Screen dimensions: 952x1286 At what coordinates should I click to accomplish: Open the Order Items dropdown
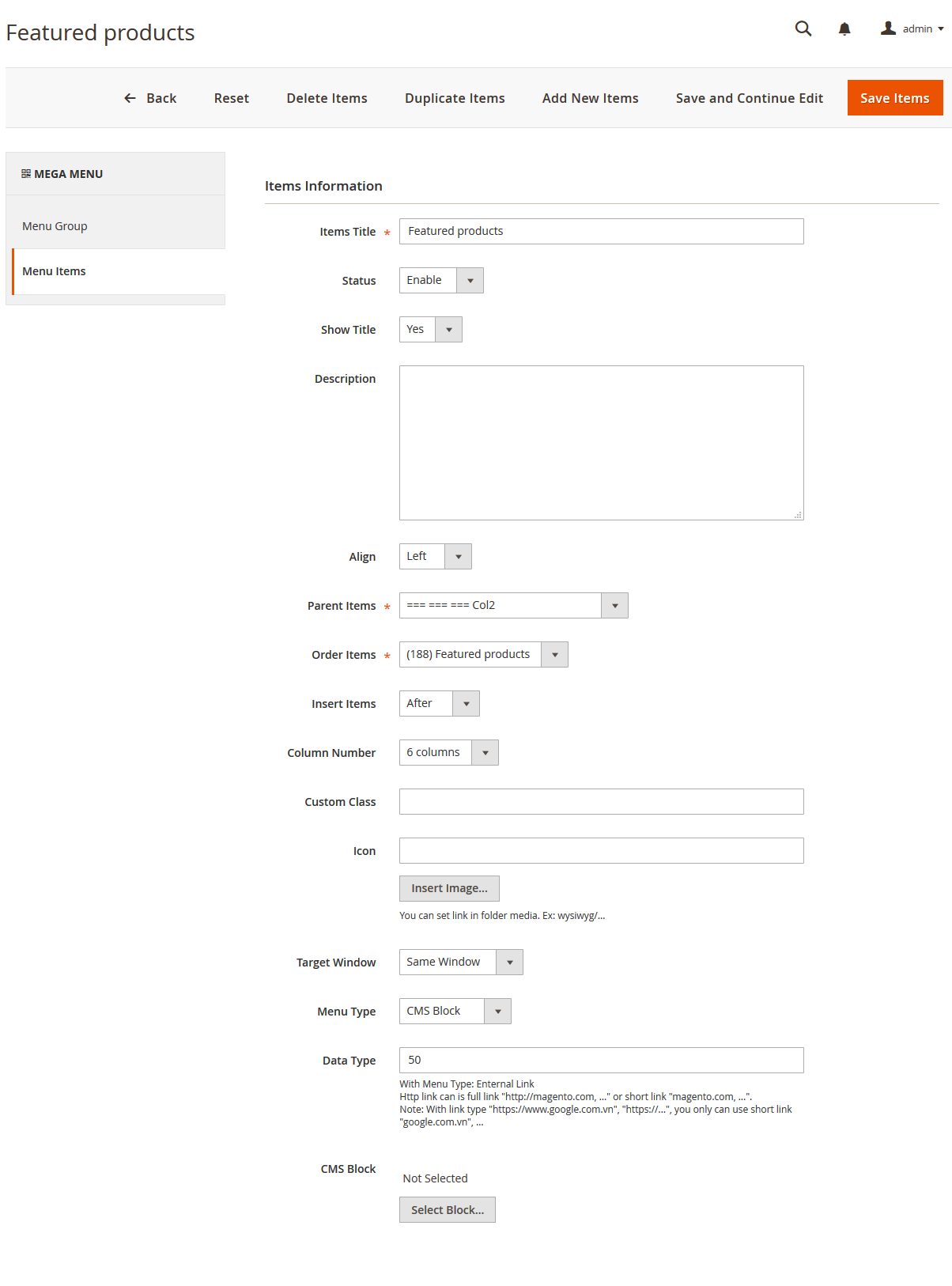(x=484, y=655)
